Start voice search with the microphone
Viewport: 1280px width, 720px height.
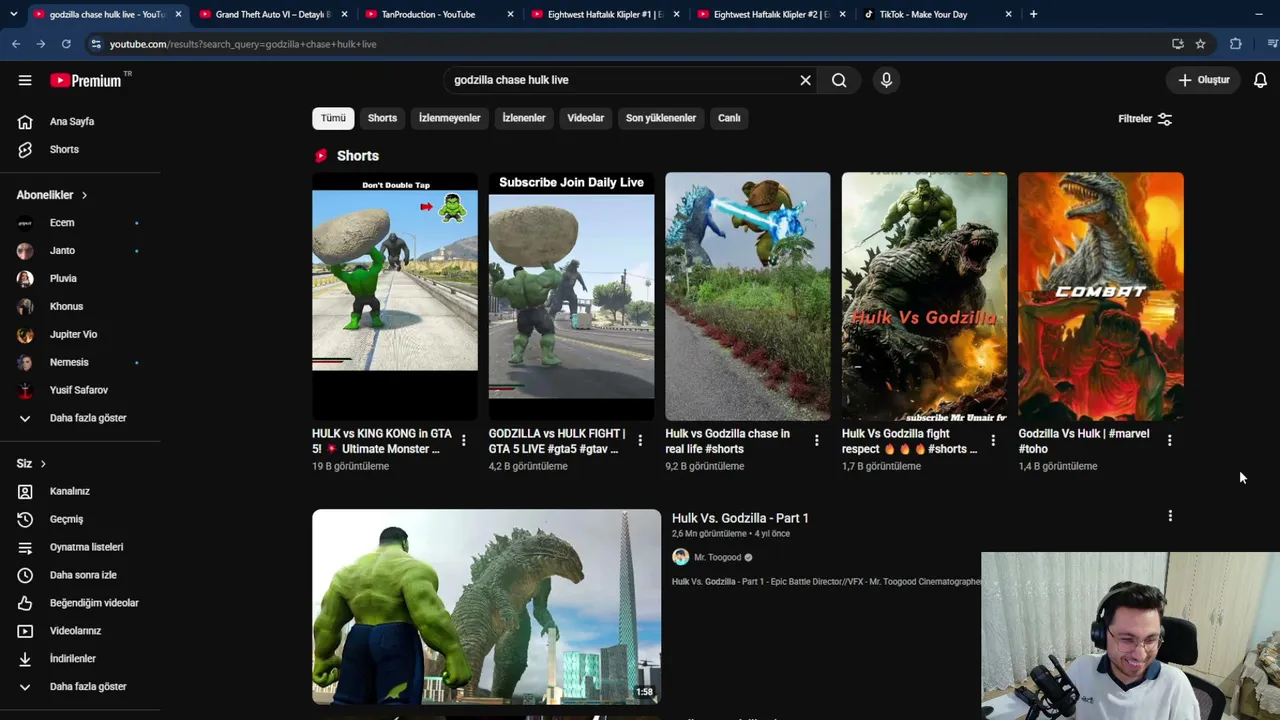tap(886, 80)
